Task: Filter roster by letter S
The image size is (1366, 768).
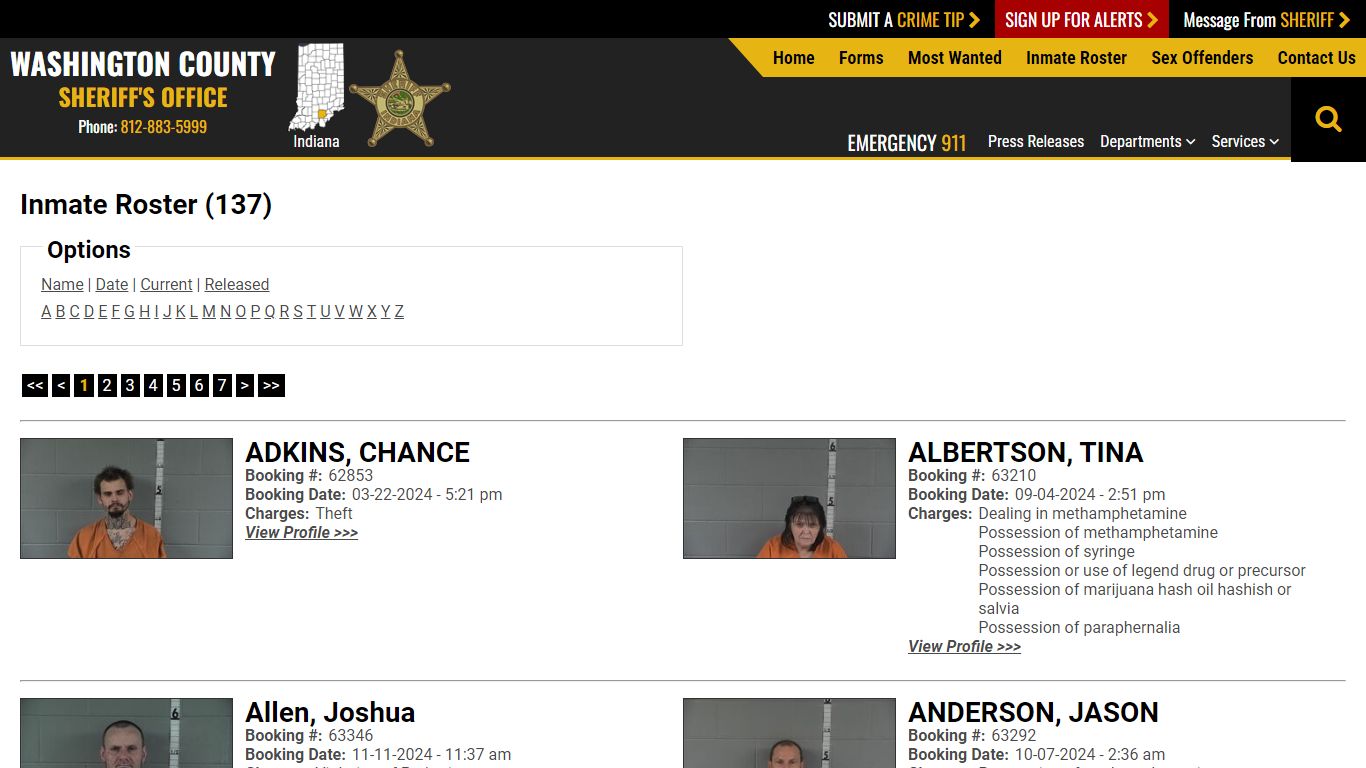Action: tap(298, 311)
